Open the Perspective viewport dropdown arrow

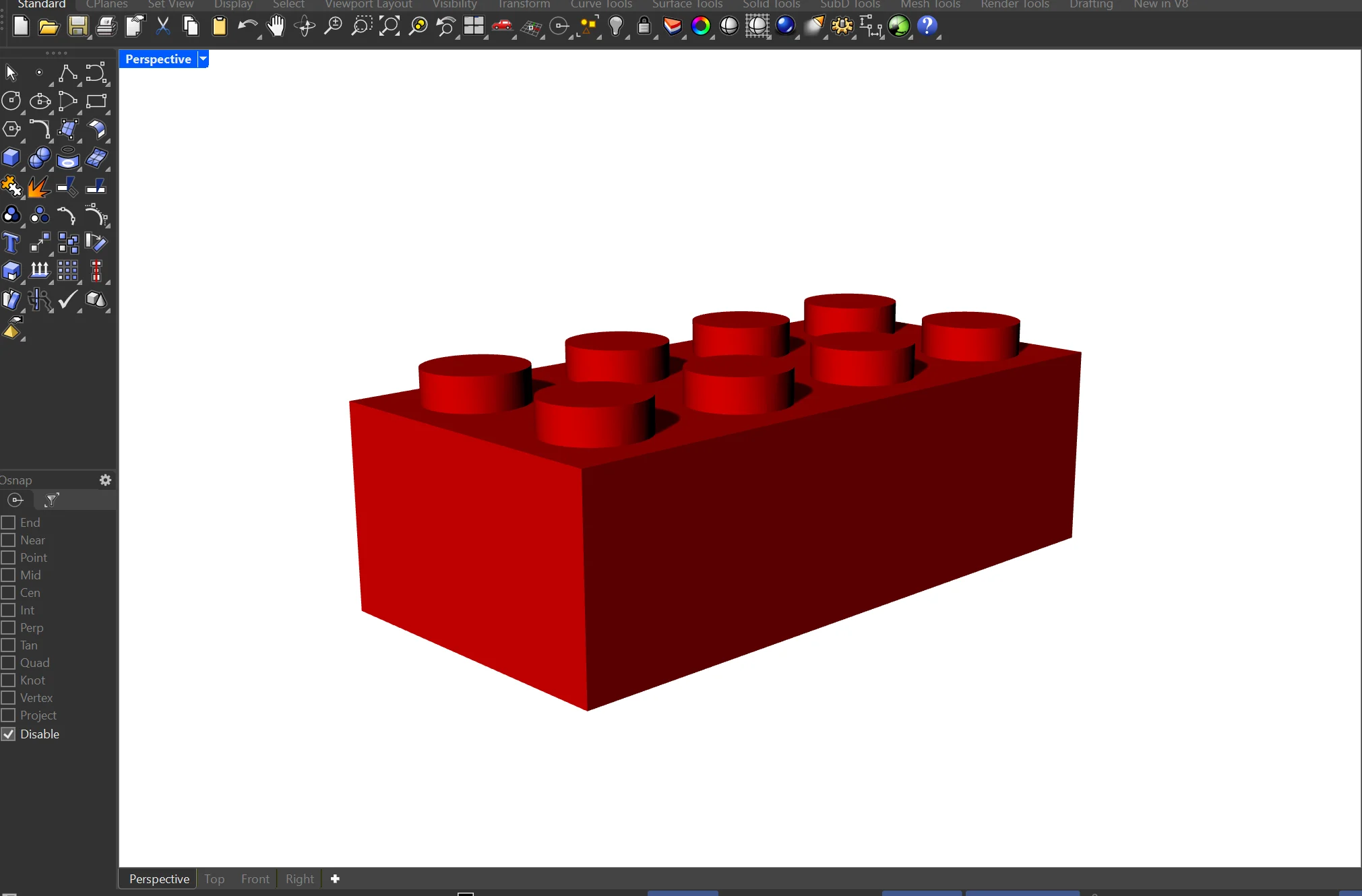click(x=203, y=59)
